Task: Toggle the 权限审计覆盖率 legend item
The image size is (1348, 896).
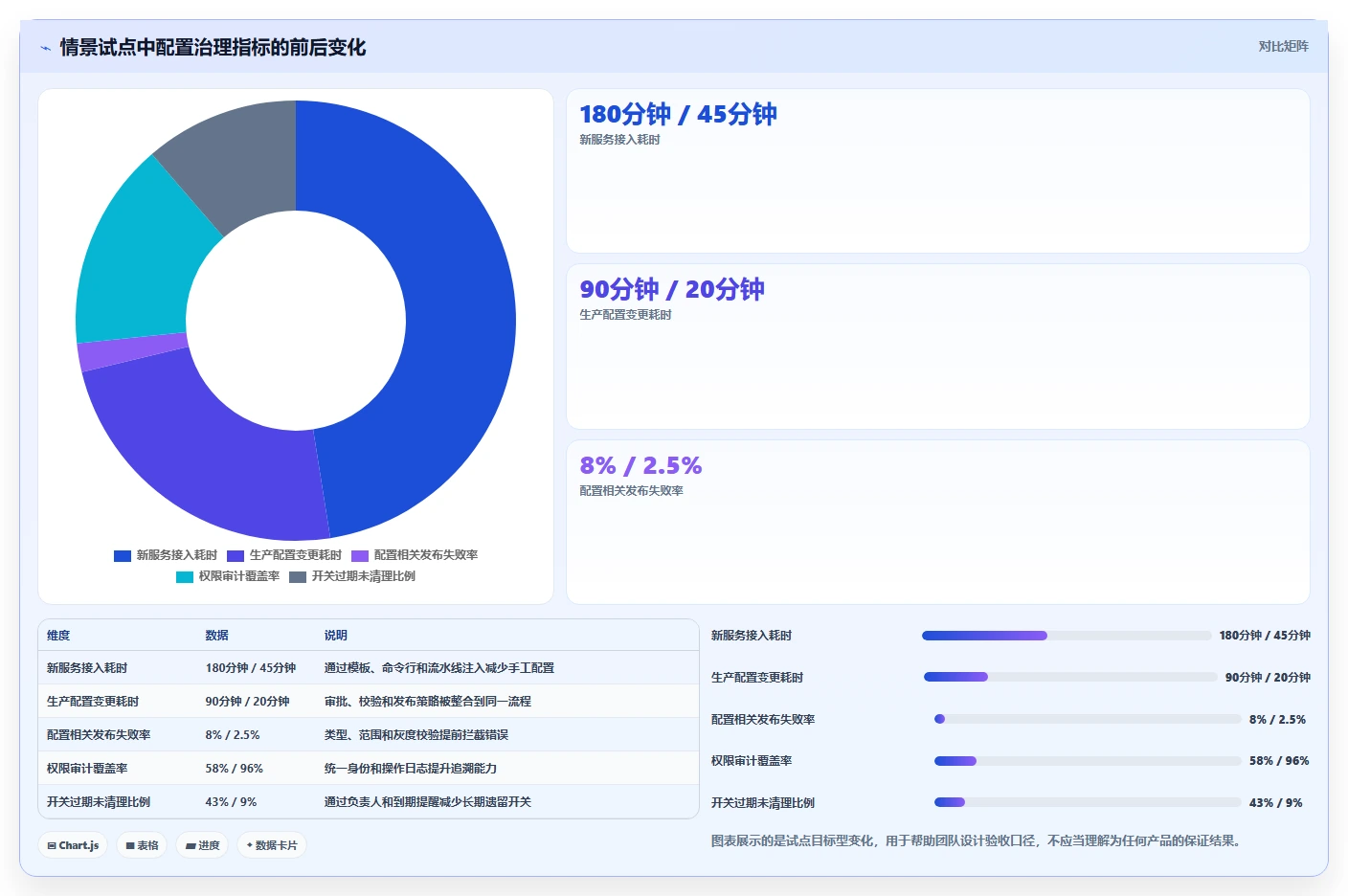Action: pos(228,576)
